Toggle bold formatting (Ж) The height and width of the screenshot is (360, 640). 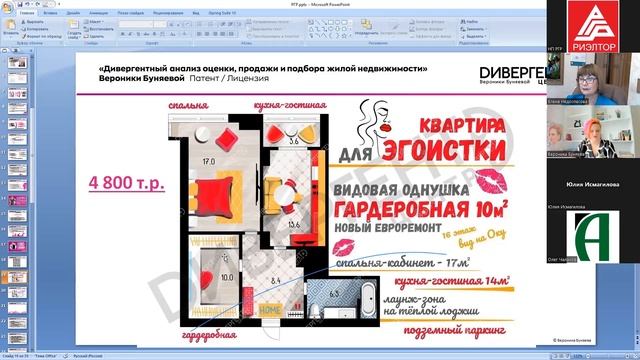point(122,34)
